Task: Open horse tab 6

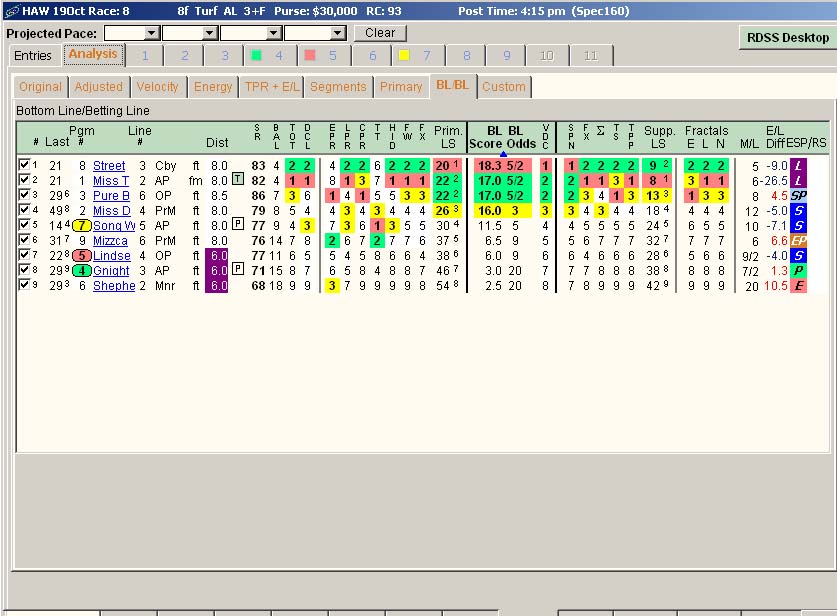Action: click(x=373, y=56)
